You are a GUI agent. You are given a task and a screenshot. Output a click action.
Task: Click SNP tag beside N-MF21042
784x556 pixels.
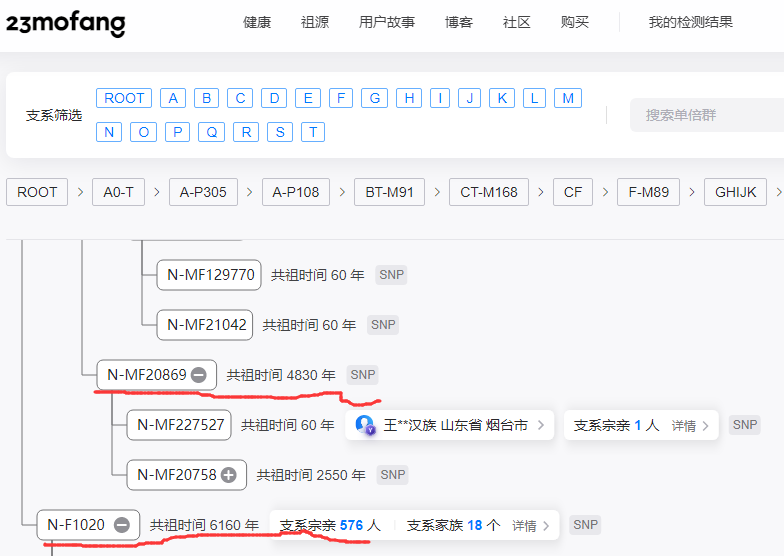383,324
